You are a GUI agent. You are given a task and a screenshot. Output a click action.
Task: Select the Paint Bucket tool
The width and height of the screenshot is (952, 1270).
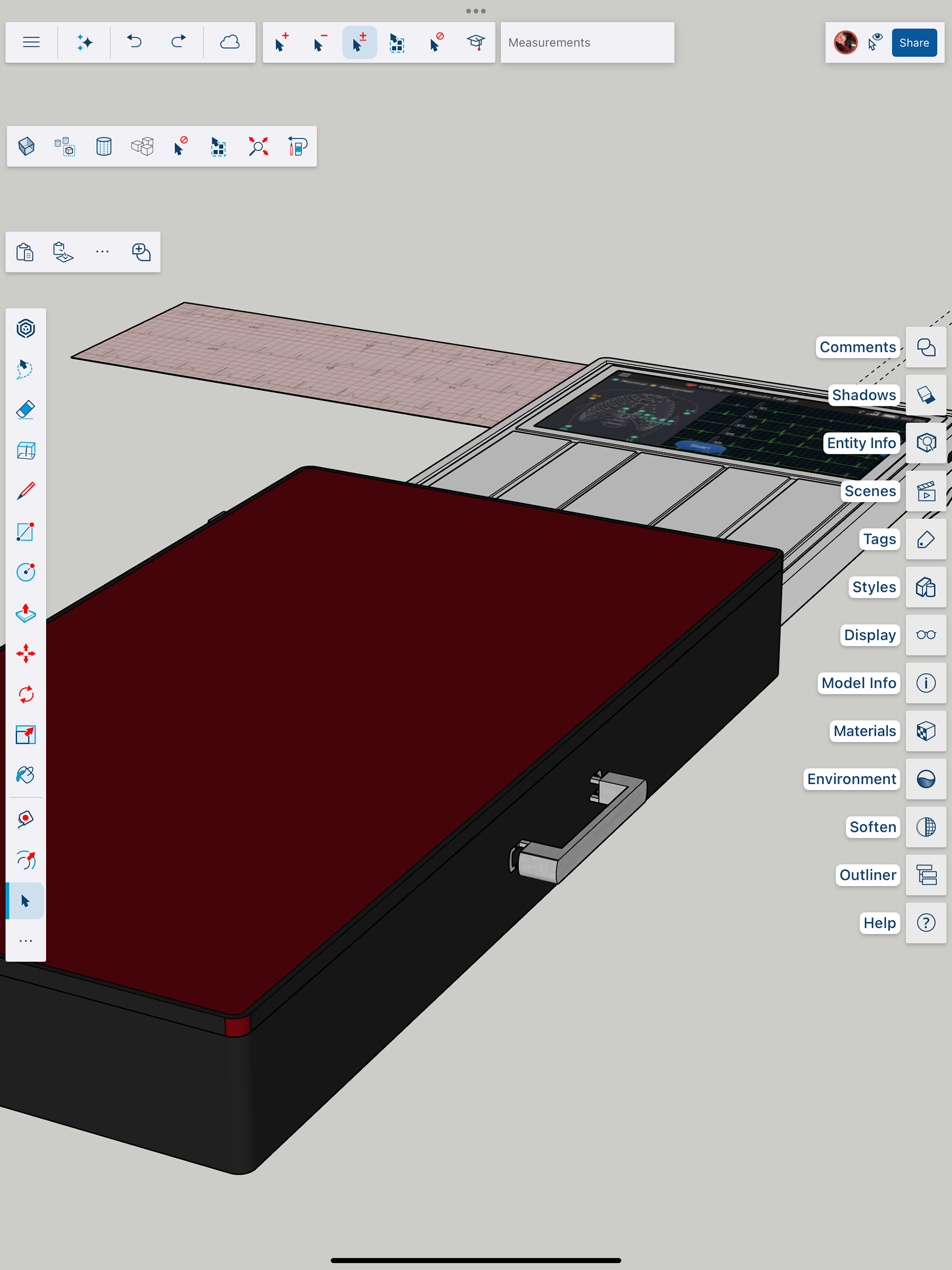point(26,775)
